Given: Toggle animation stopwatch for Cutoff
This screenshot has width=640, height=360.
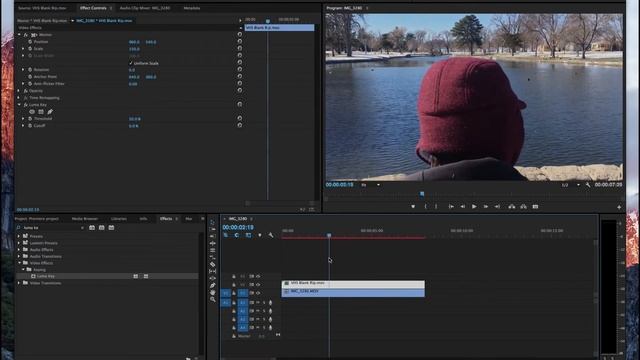Looking at the screenshot, I should [x=30, y=125].
